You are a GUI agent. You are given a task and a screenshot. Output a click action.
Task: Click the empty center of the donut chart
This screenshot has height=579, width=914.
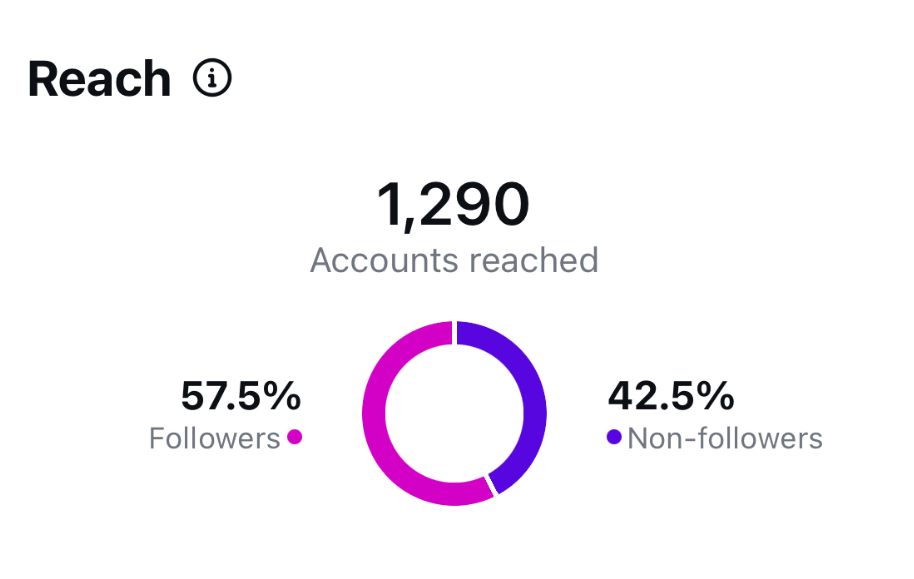tap(455, 412)
